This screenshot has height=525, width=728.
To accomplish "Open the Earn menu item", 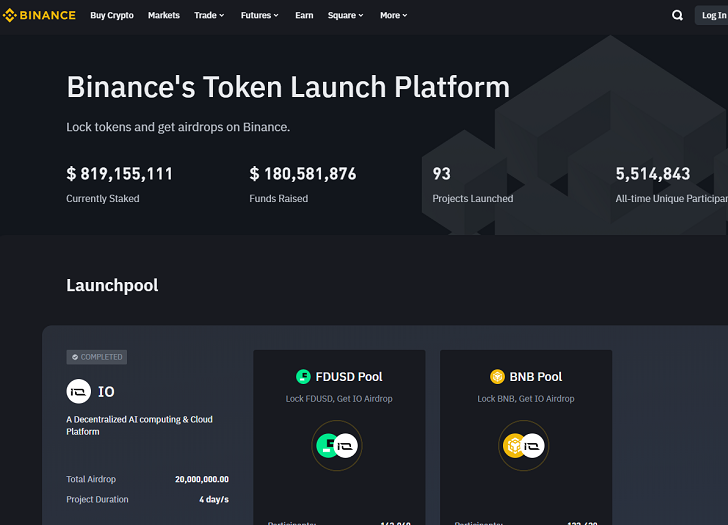I will pos(304,15).
